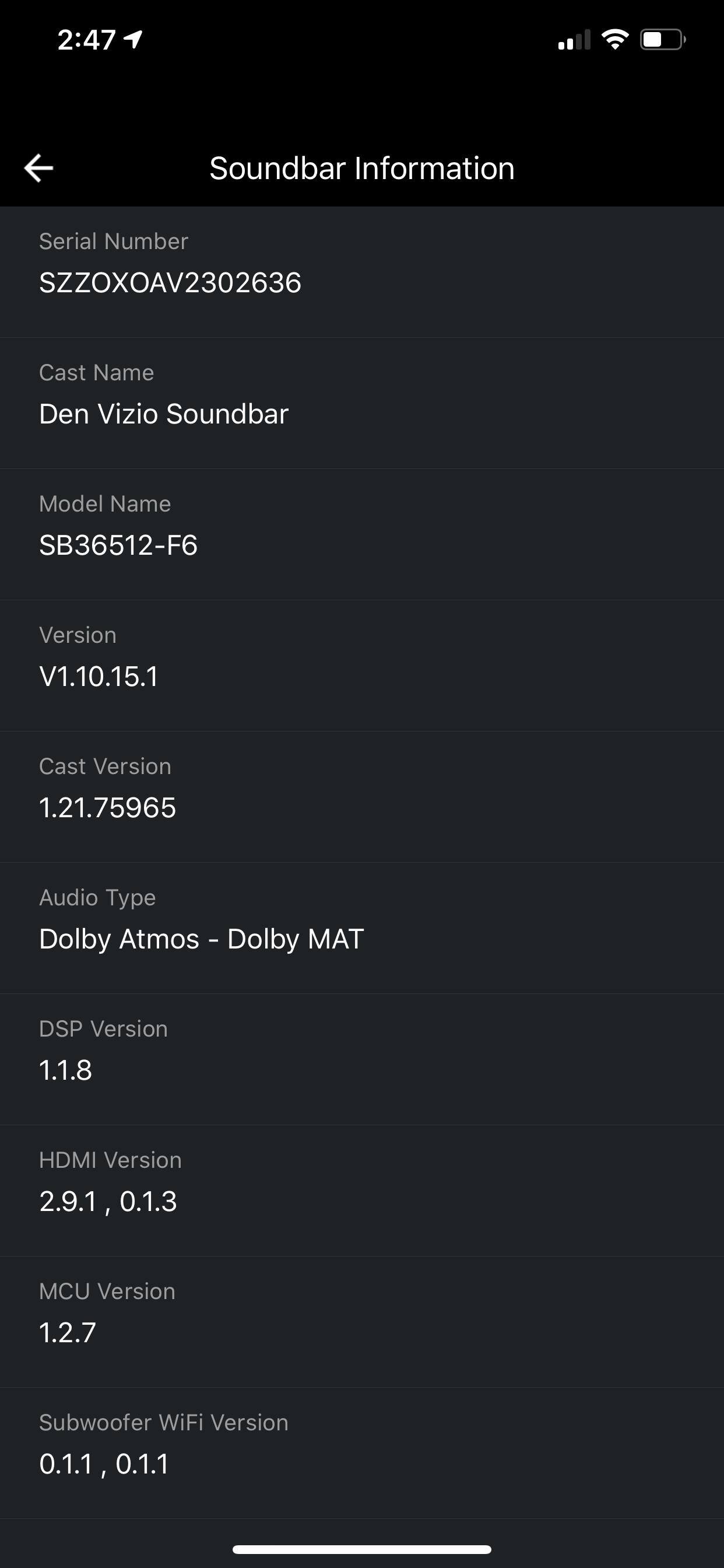Tap the Subwoofer WiFi Version row
724x1568 pixels.
point(362,1452)
